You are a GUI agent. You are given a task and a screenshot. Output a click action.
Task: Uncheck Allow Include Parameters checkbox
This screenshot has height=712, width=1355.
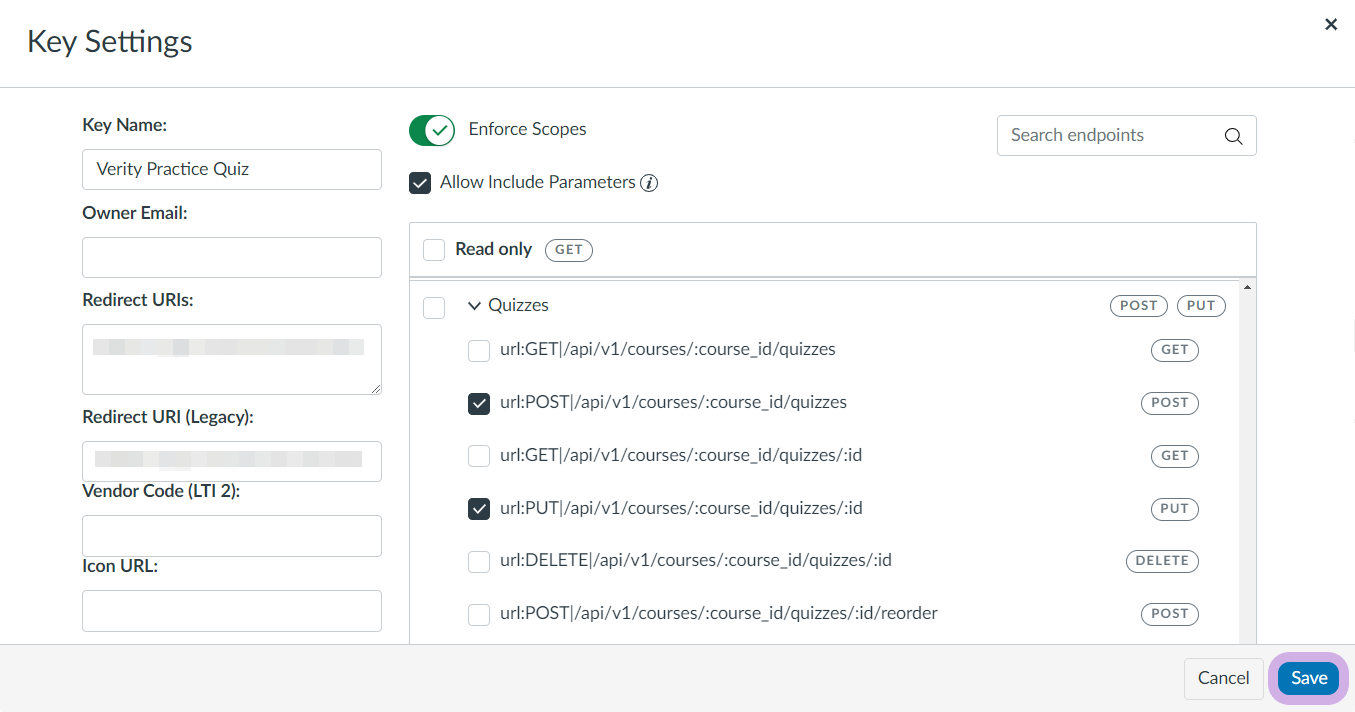420,183
